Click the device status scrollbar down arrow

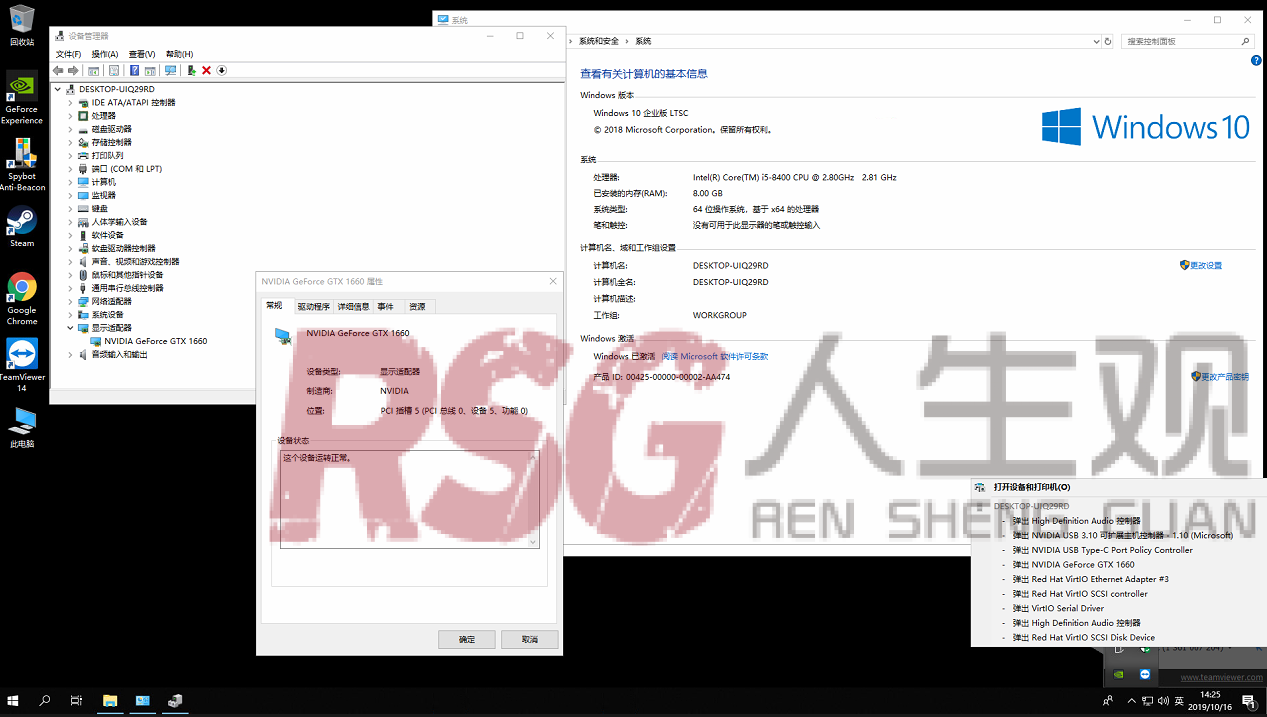point(533,541)
